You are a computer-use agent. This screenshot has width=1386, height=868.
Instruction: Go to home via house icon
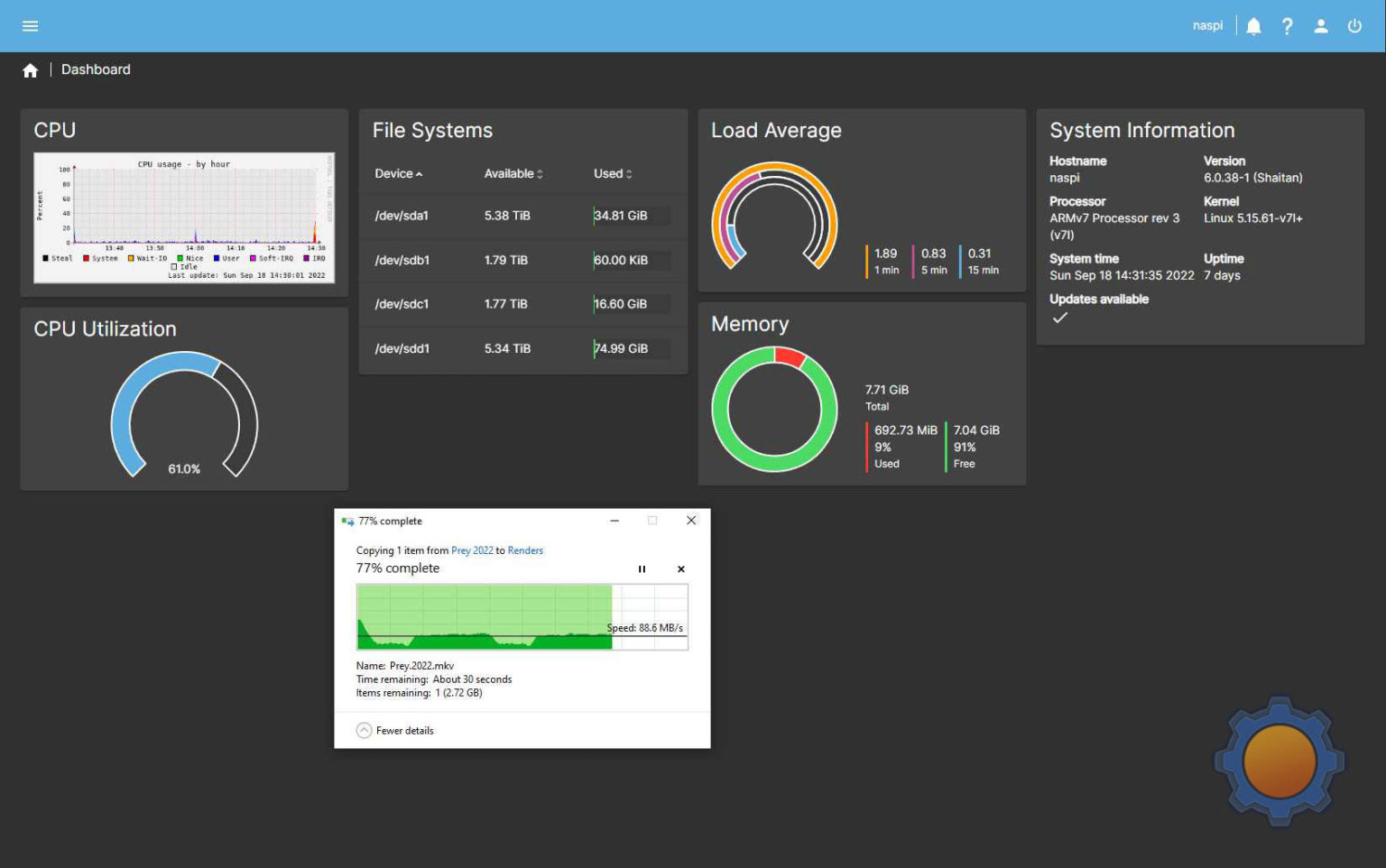tap(30, 70)
